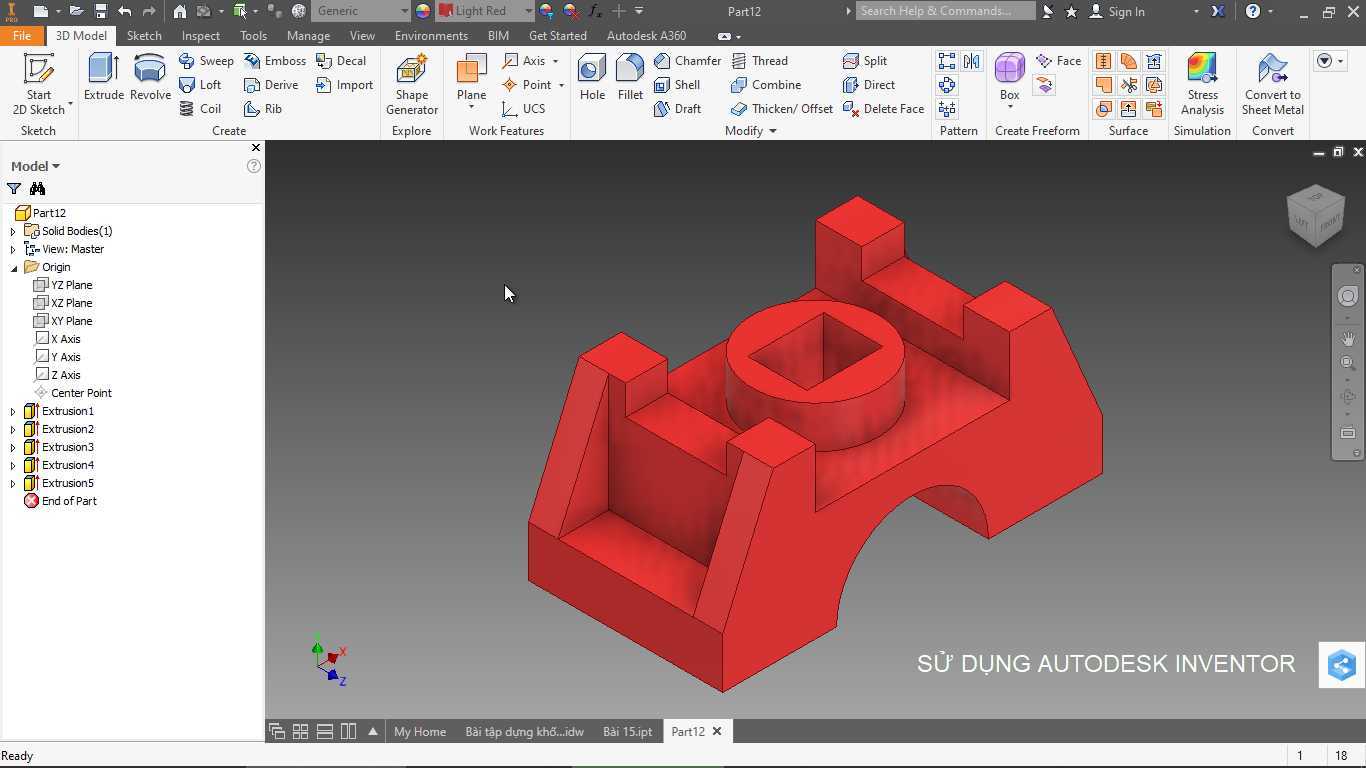
Task: Select Thicken/Offset tool
Action: 782,109
